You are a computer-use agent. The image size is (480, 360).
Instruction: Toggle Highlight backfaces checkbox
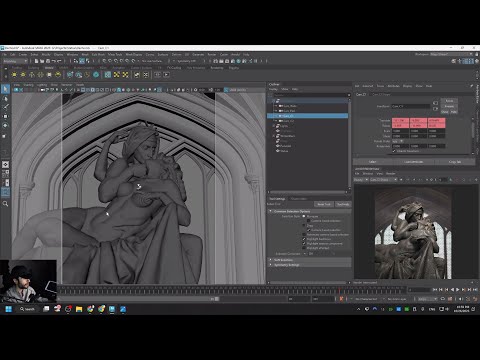click(x=304, y=239)
